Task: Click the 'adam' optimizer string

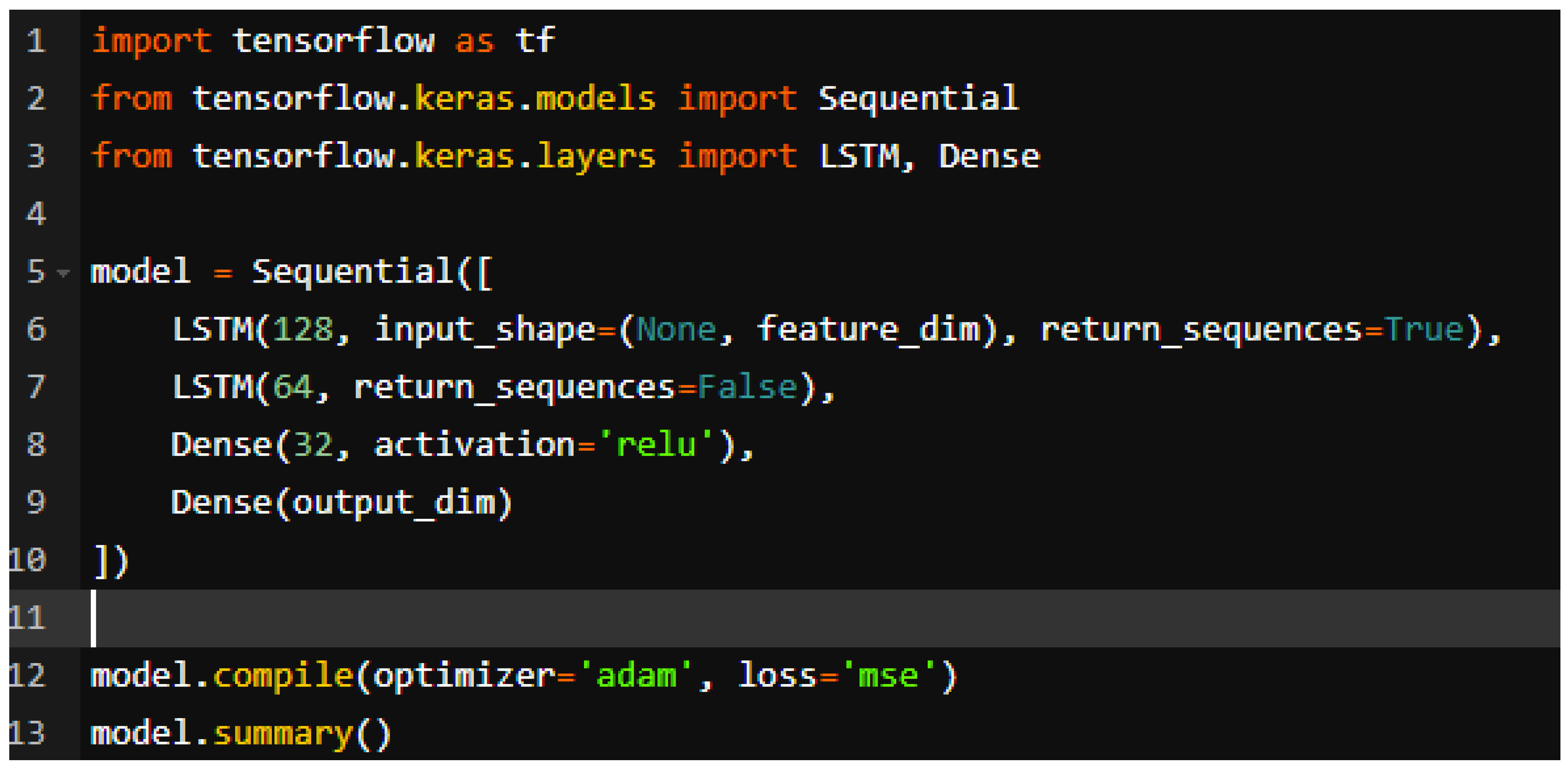Action: [636, 675]
